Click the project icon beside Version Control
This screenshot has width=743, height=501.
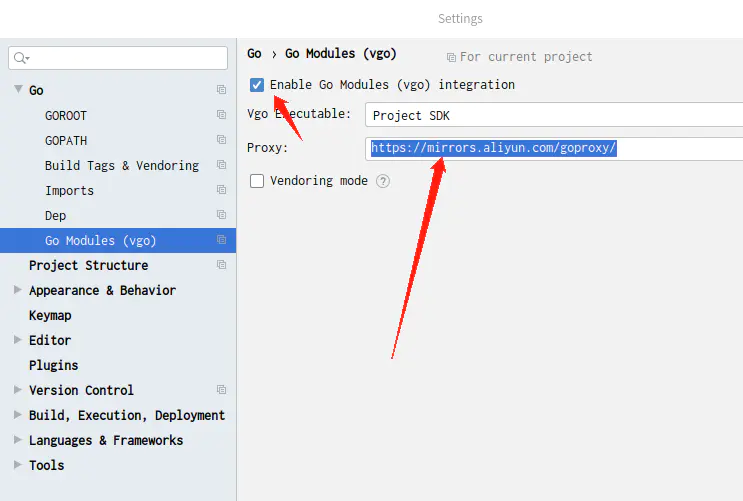[221, 390]
